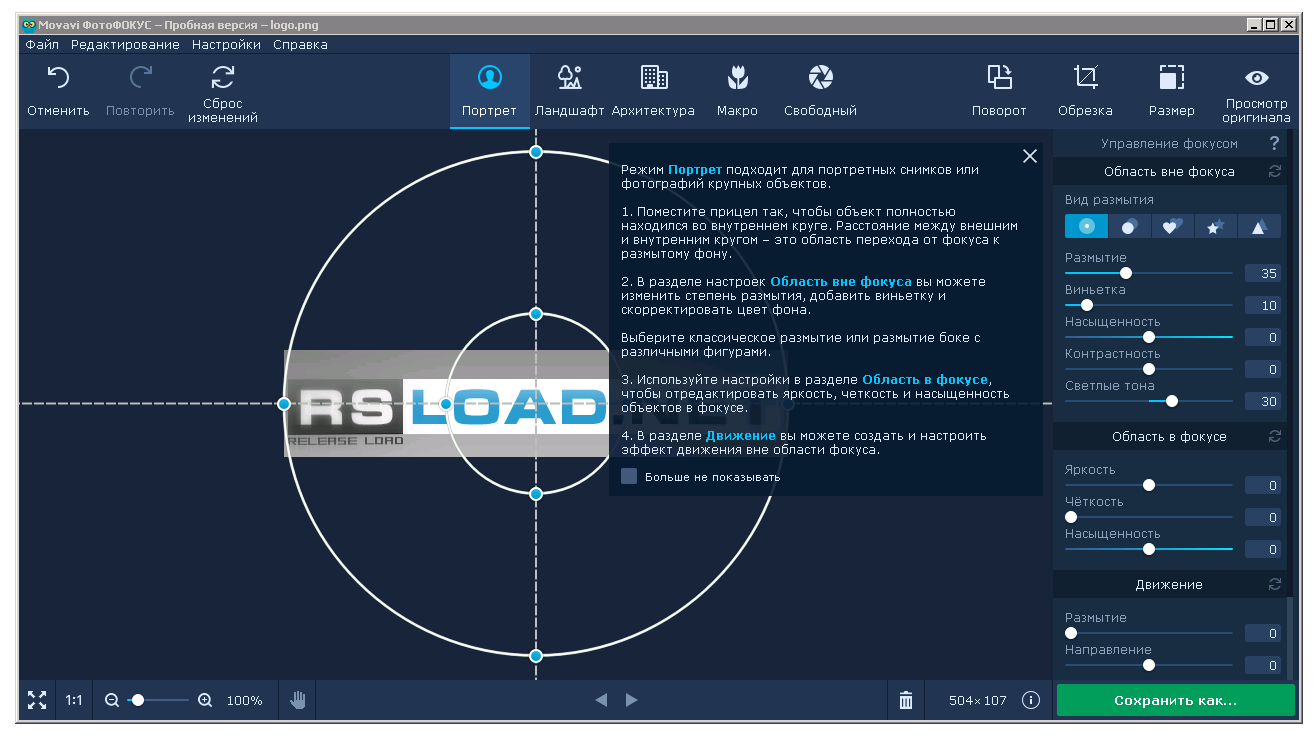Click the 100% zoom level text
The width and height of the screenshot is (1315, 737).
point(245,700)
